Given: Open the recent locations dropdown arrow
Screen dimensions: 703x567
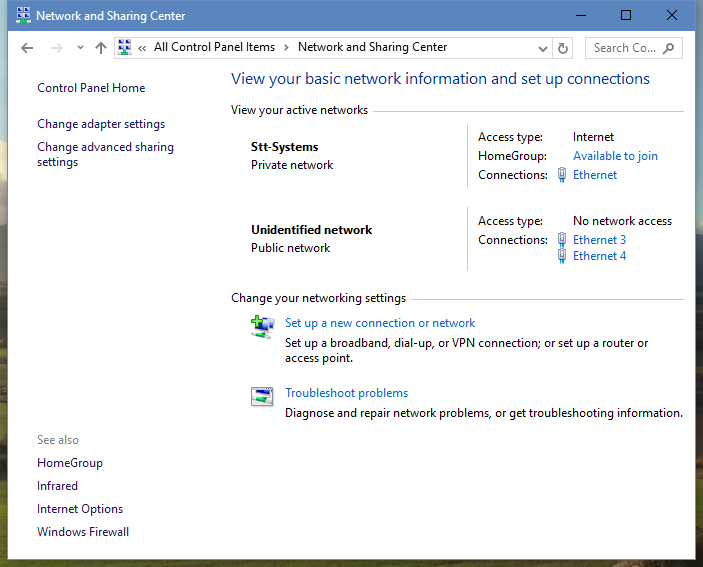Looking at the screenshot, I should coord(80,48).
